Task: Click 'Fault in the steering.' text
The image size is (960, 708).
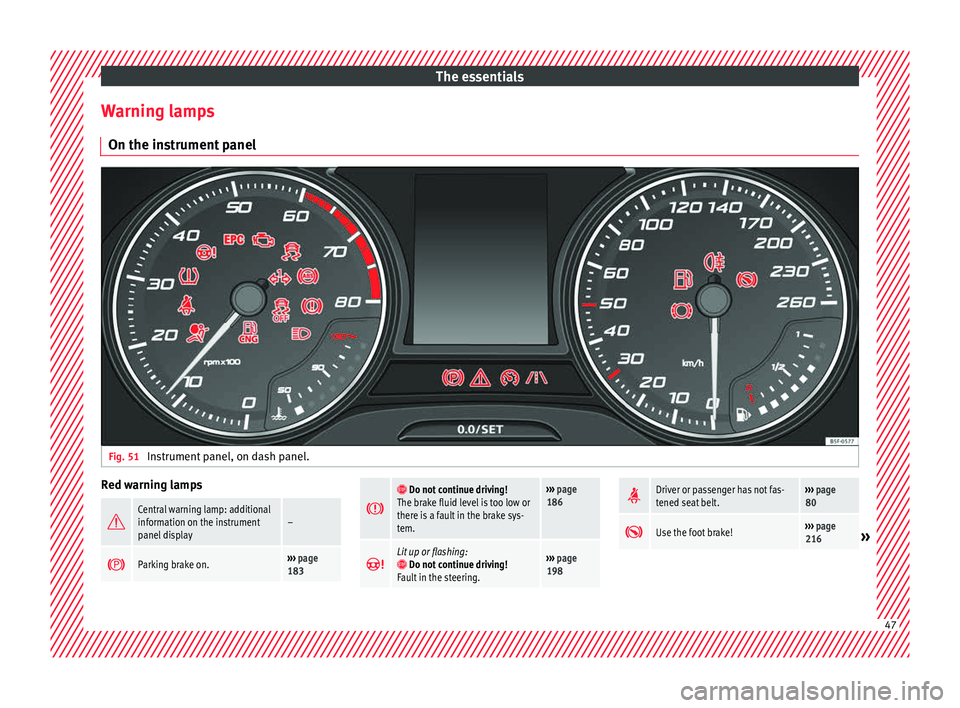Action: click(x=438, y=577)
